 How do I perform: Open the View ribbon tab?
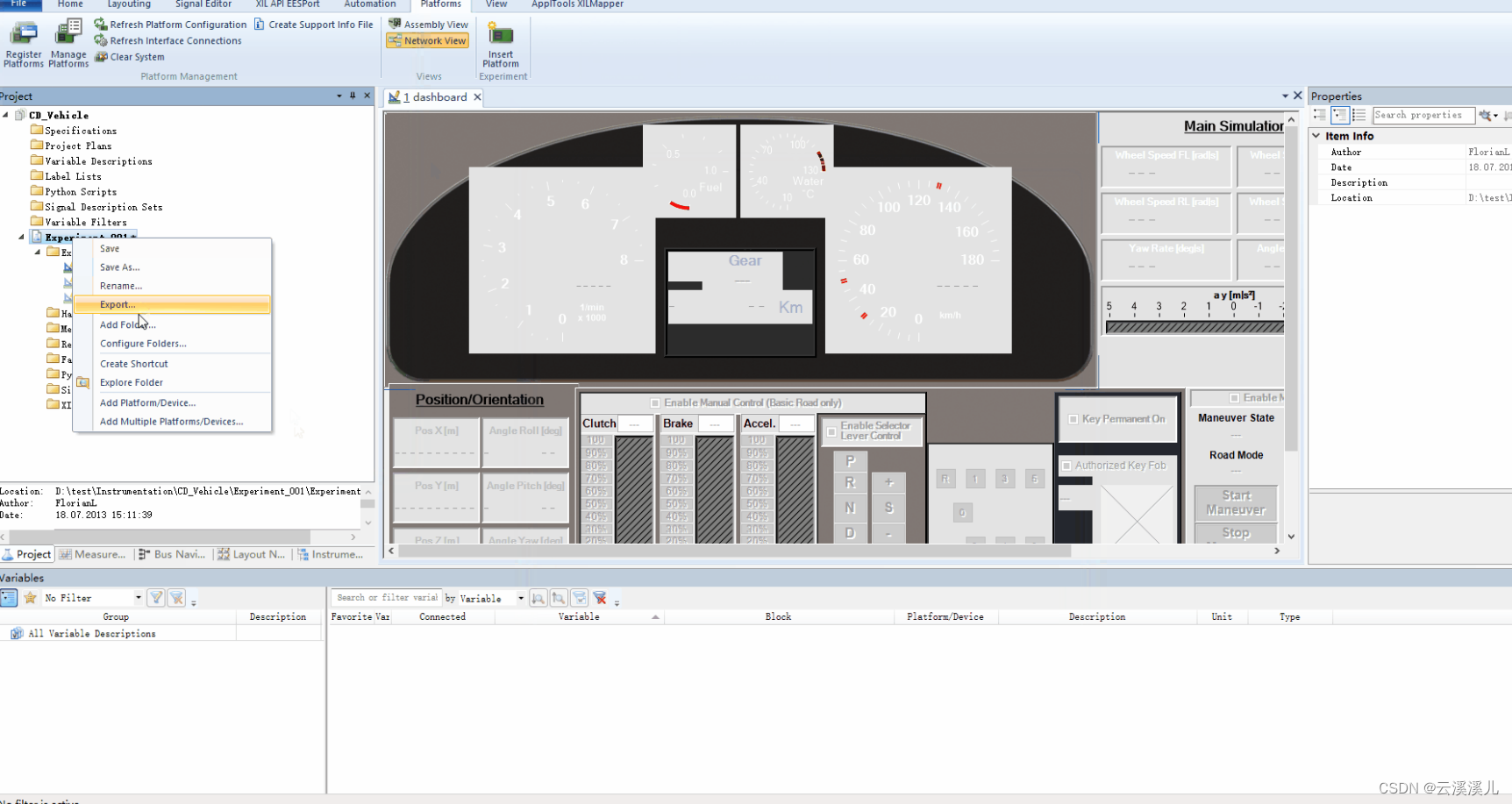496,4
